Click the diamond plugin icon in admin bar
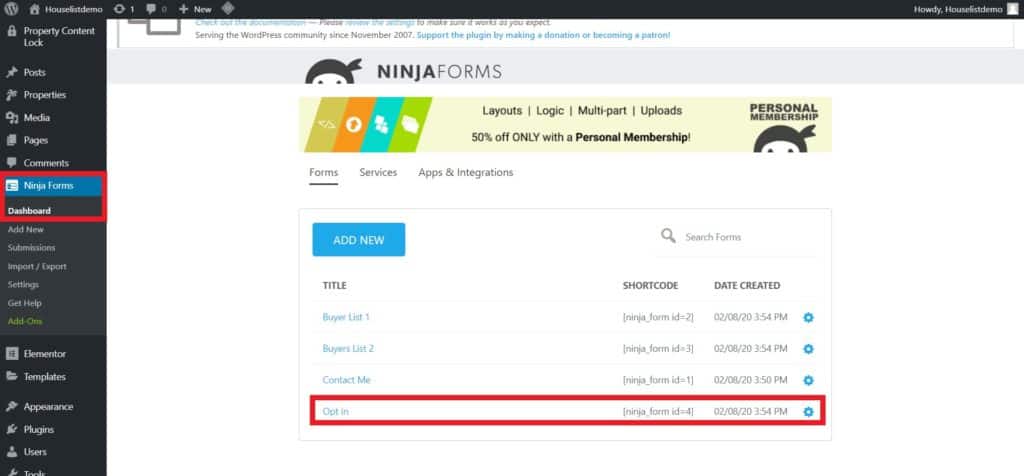1024x476 pixels. (x=228, y=9)
